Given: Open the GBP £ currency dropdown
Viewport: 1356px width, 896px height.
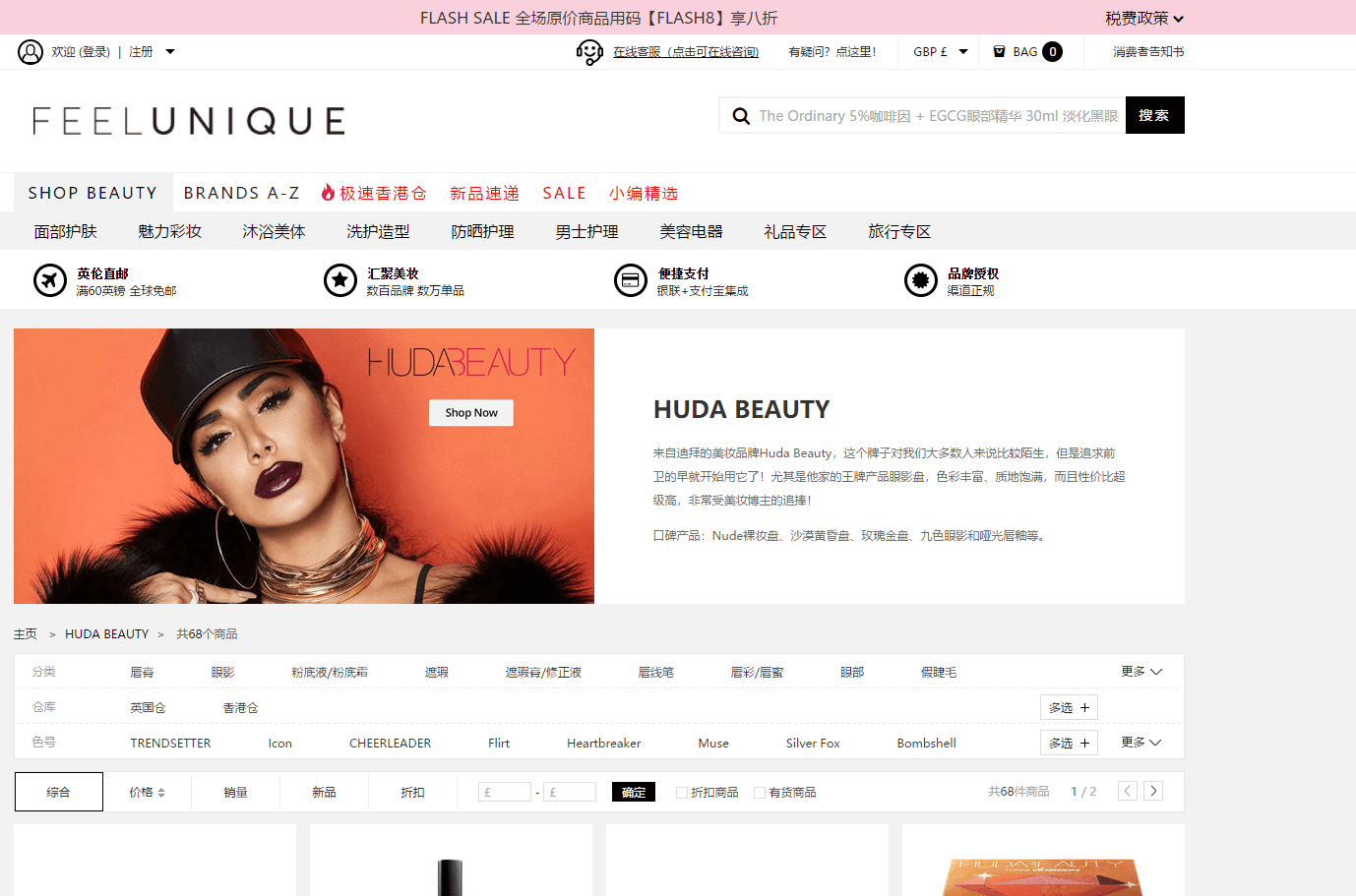Looking at the screenshot, I should click(940, 52).
